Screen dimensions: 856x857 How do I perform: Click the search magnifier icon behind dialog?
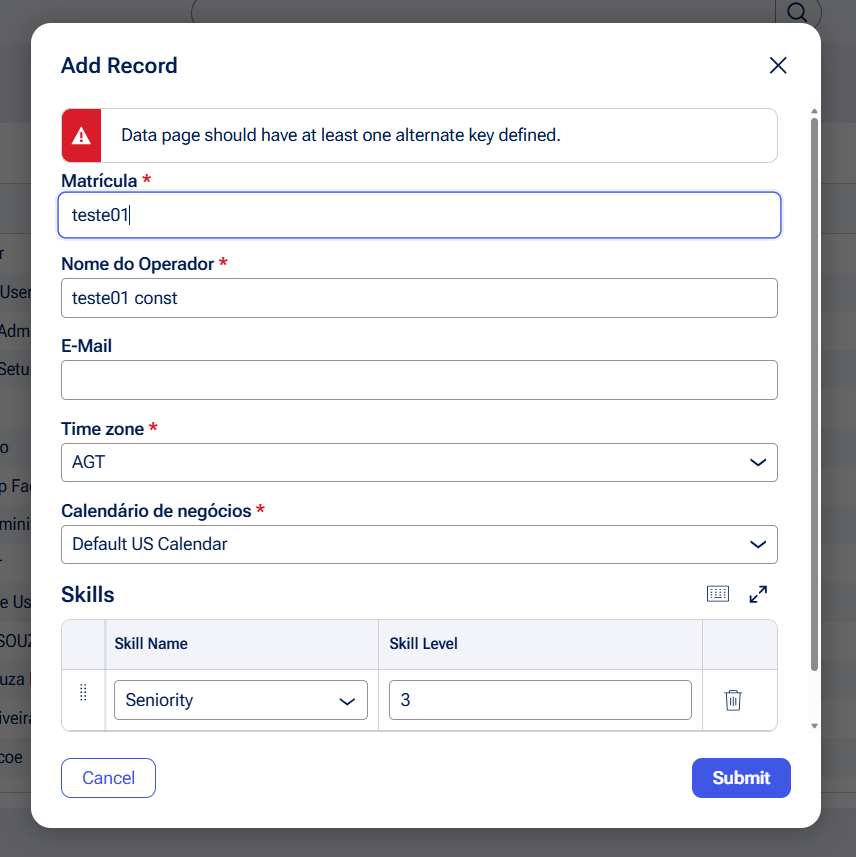click(x=798, y=12)
